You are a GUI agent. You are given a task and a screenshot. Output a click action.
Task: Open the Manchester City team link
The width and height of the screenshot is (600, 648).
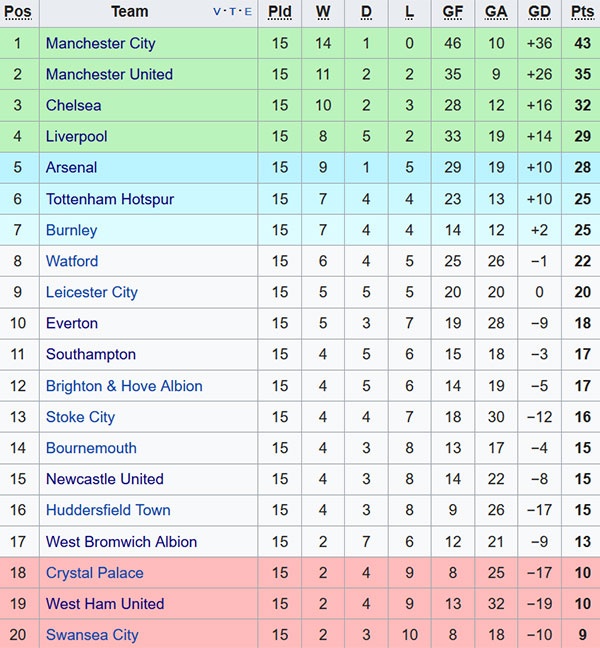(100, 43)
